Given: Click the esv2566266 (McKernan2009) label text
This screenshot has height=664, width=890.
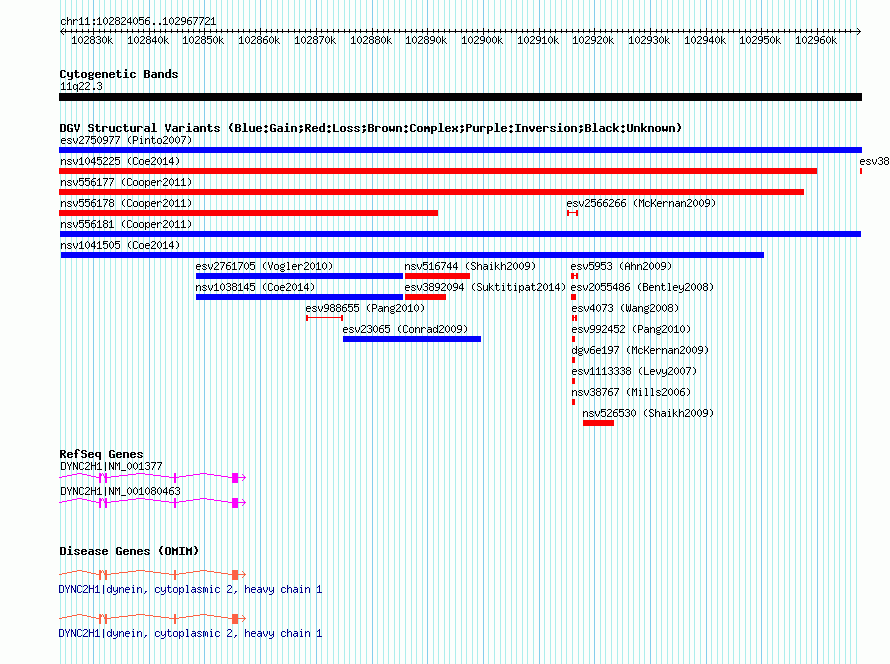Looking at the screenshot, I should coord(641,203).
